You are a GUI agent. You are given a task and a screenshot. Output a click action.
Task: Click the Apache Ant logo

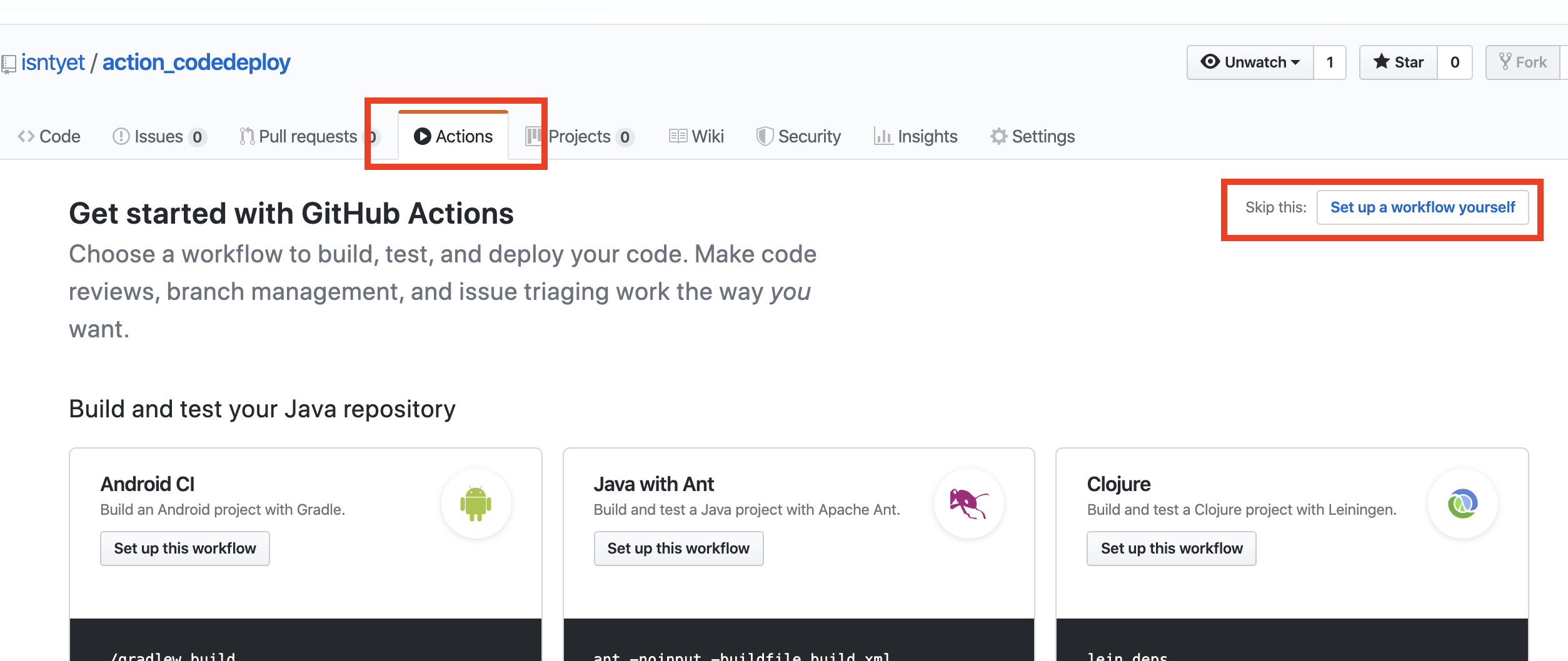(x=968, y=504)
